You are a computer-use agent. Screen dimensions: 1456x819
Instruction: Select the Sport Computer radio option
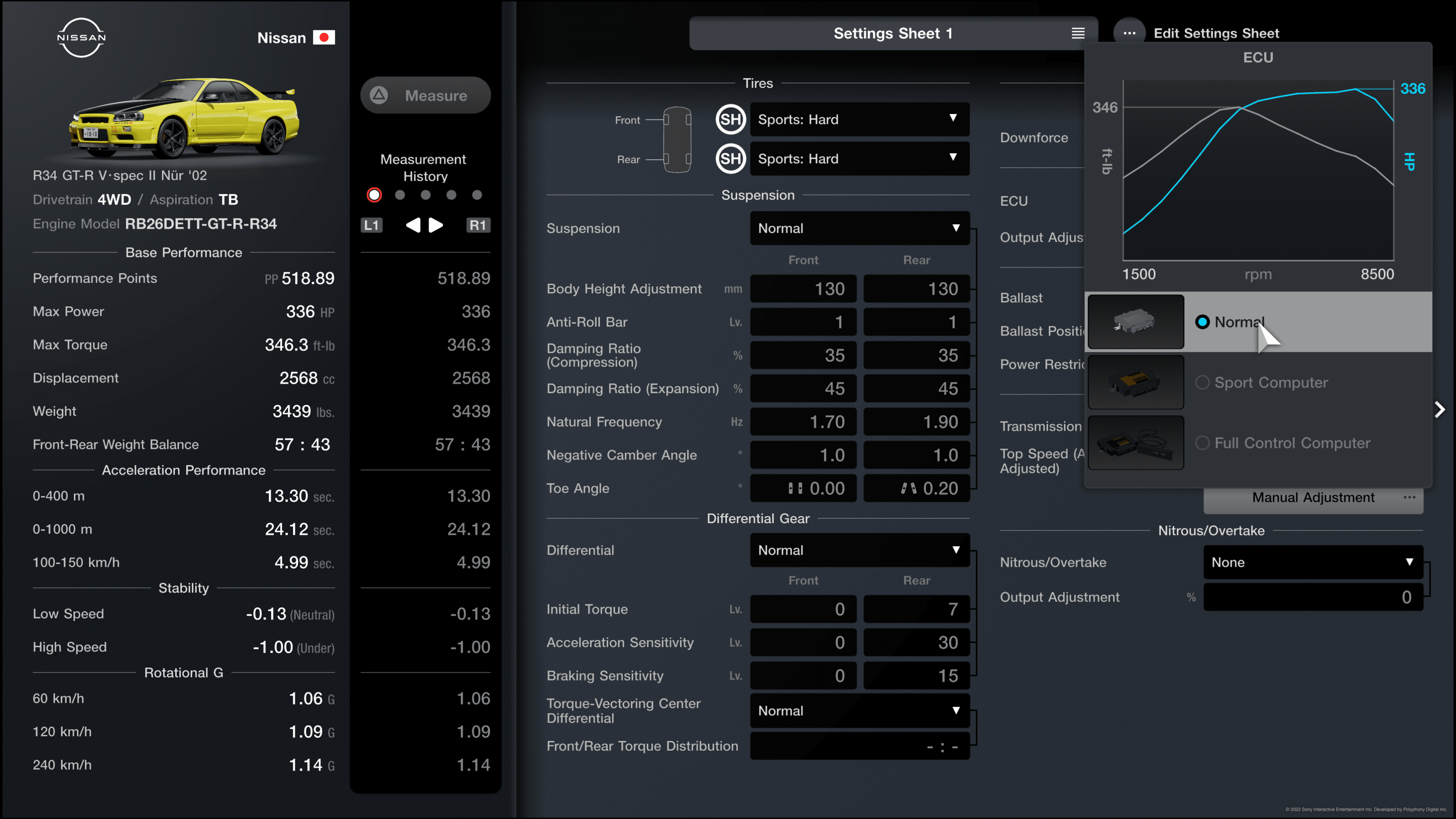[x=1202, y=382]
